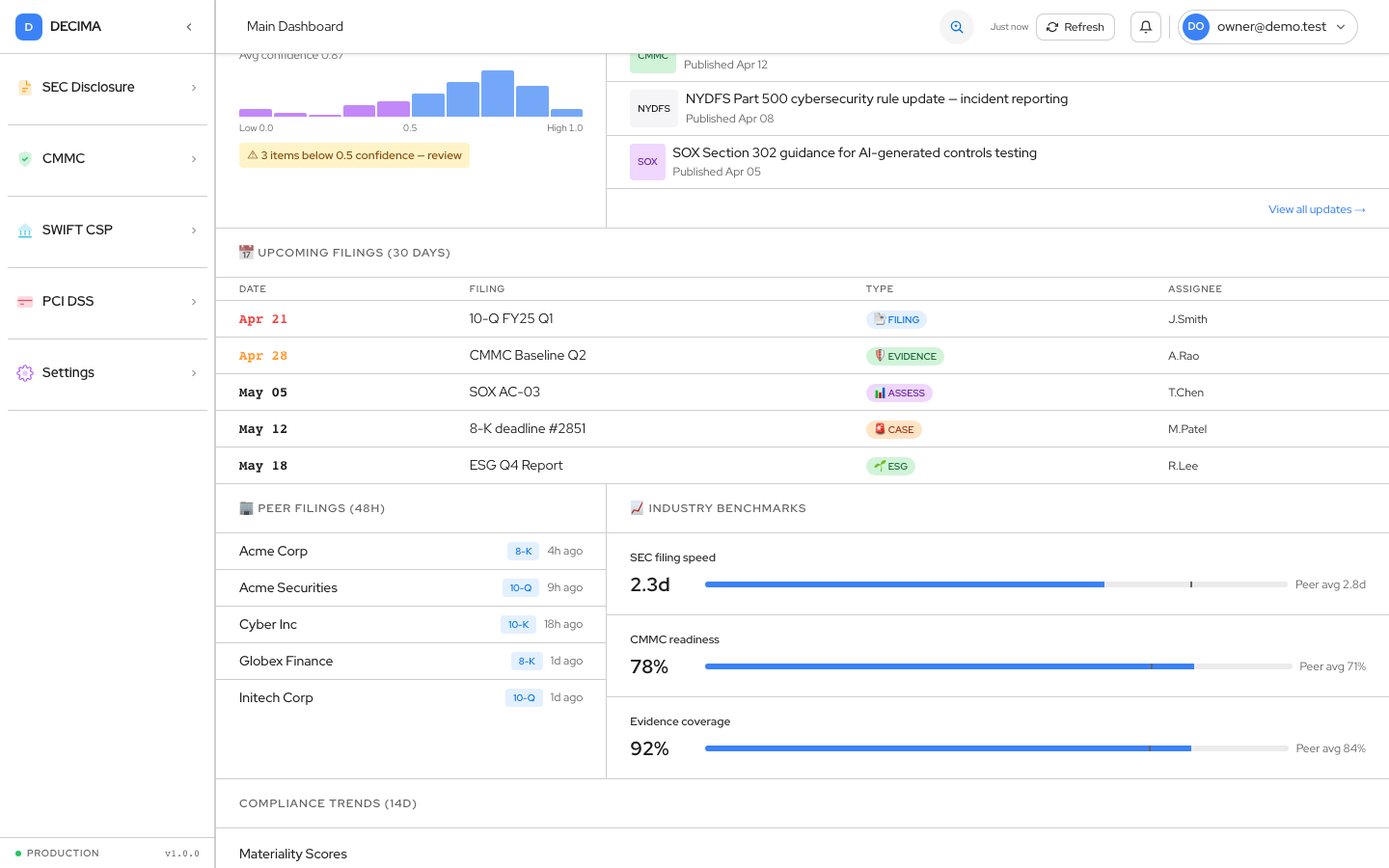The height and width of the screenshot is (868, 1389).
Task: Expand the SEC Disclosure menu chevron
Action: point(194,88)
